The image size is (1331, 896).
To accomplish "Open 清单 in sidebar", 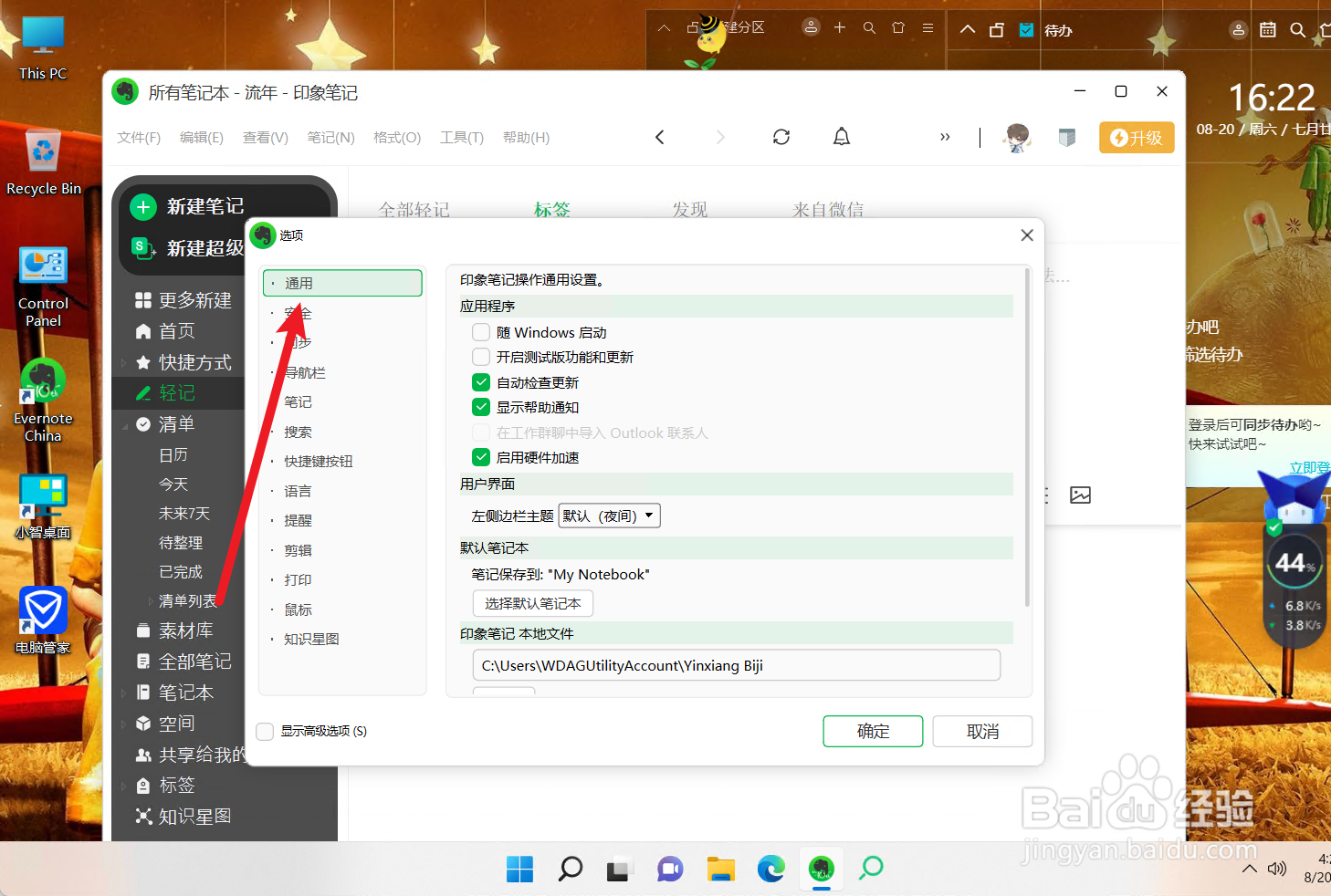I will (x=165, y=424).
